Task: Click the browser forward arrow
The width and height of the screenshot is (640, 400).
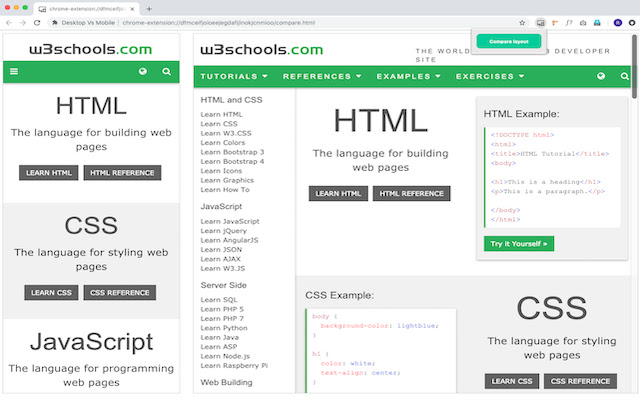Action: 23,23
